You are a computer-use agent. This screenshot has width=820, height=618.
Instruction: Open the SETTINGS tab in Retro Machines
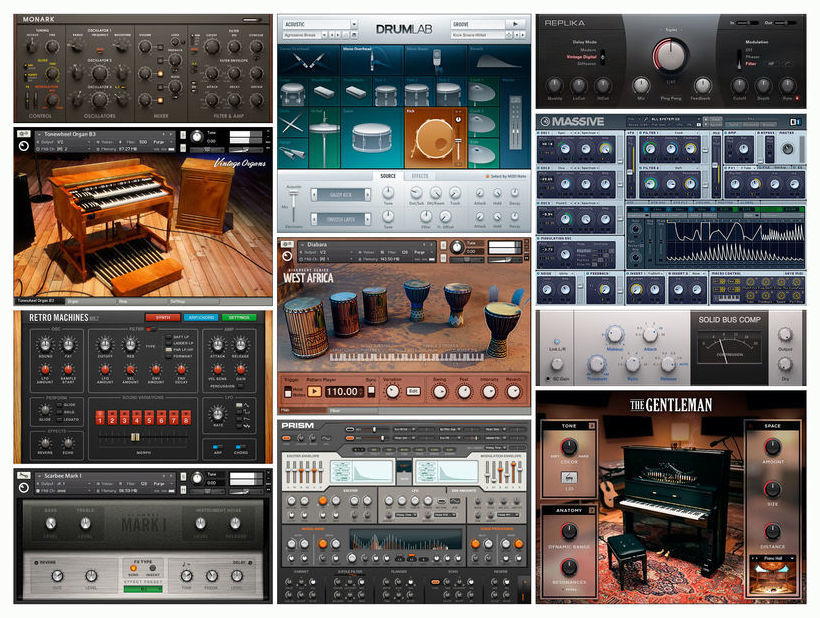tap(239, 317)
